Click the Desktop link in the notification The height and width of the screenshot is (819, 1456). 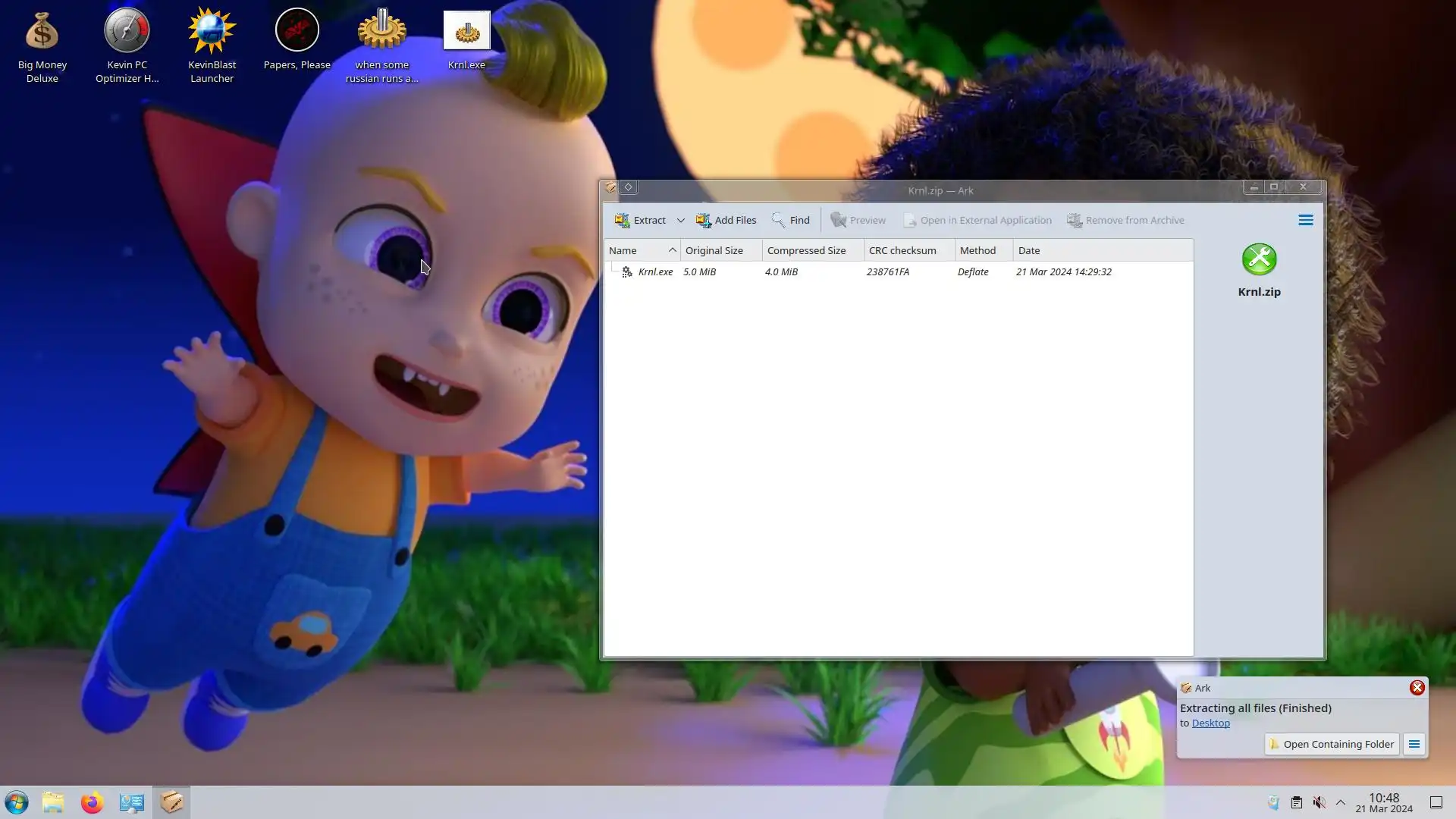point(1210,723)
